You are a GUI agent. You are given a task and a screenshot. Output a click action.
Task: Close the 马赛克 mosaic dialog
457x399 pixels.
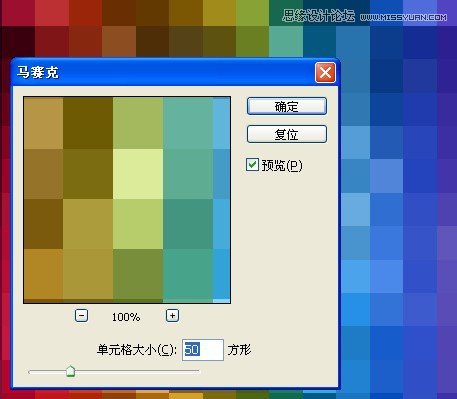325,72
